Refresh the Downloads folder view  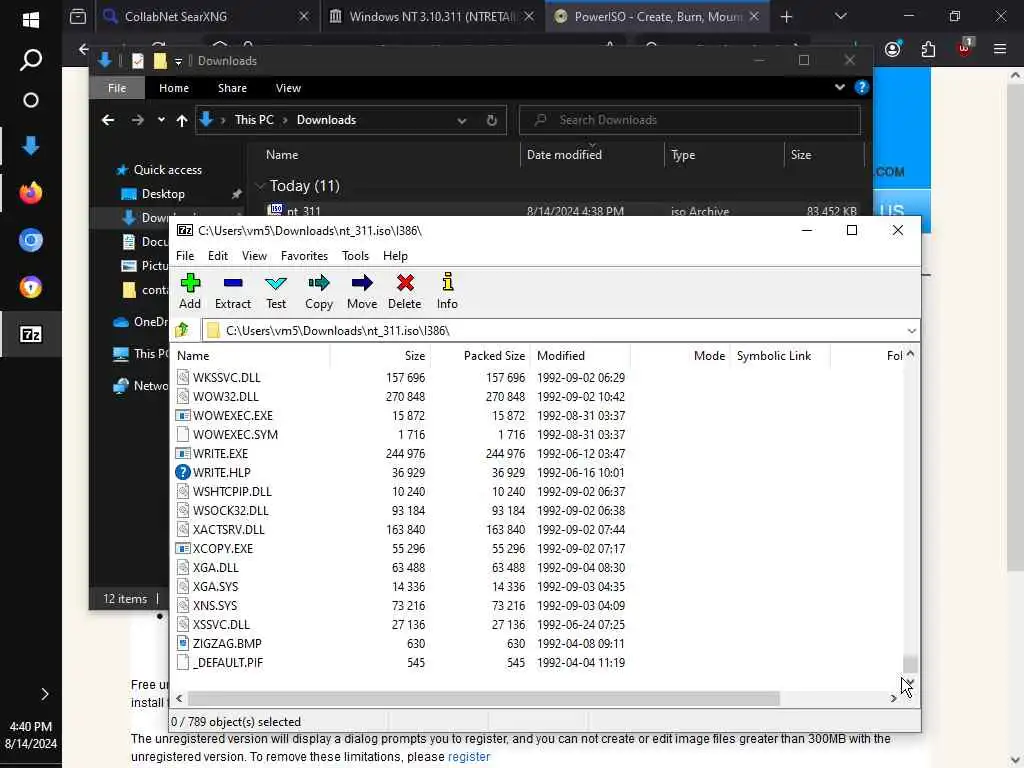coord(492,120)
